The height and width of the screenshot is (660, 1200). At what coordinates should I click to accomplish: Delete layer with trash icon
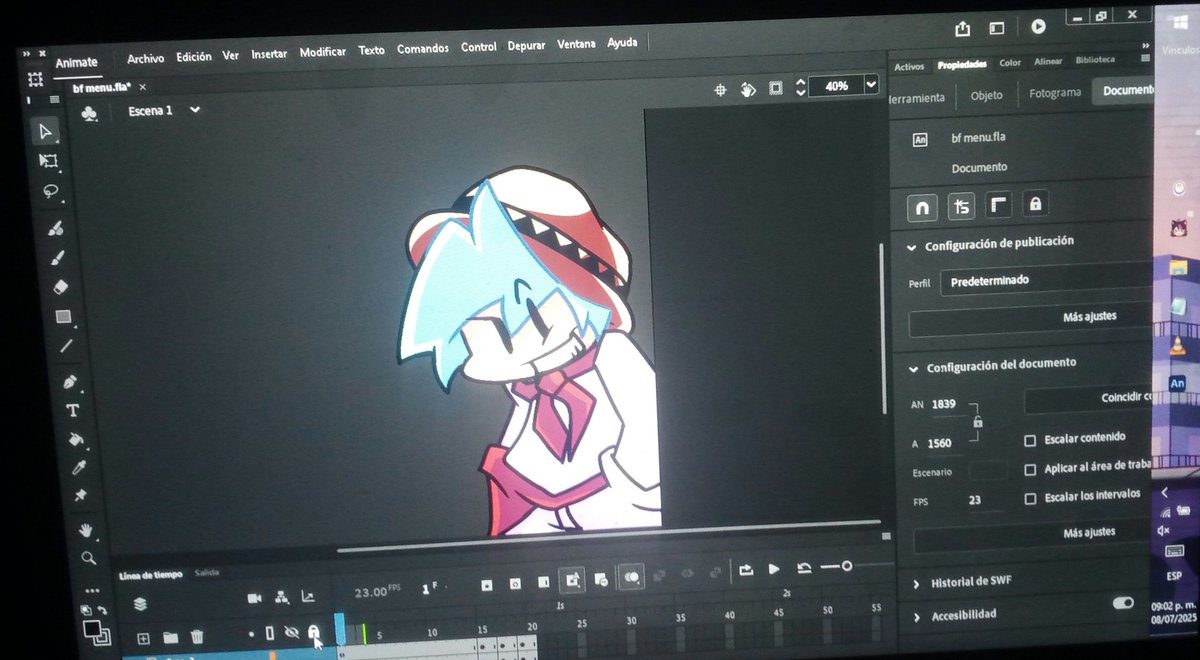(197, 636)
